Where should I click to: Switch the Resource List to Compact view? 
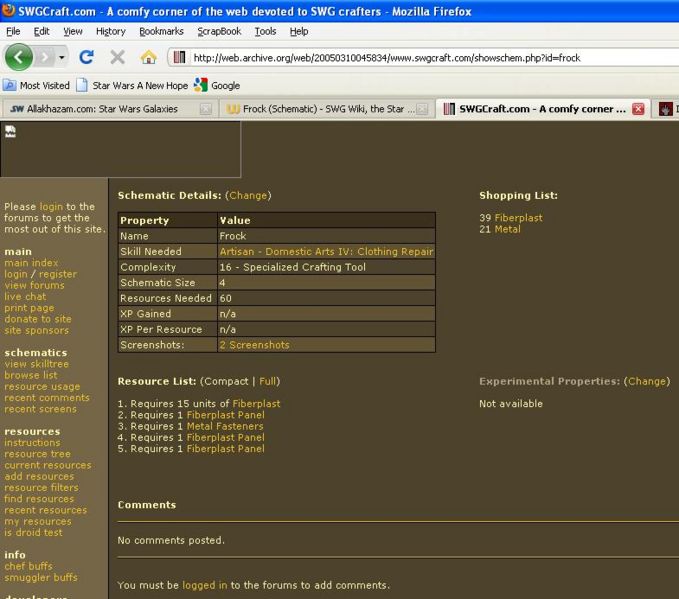click(226, 381)
